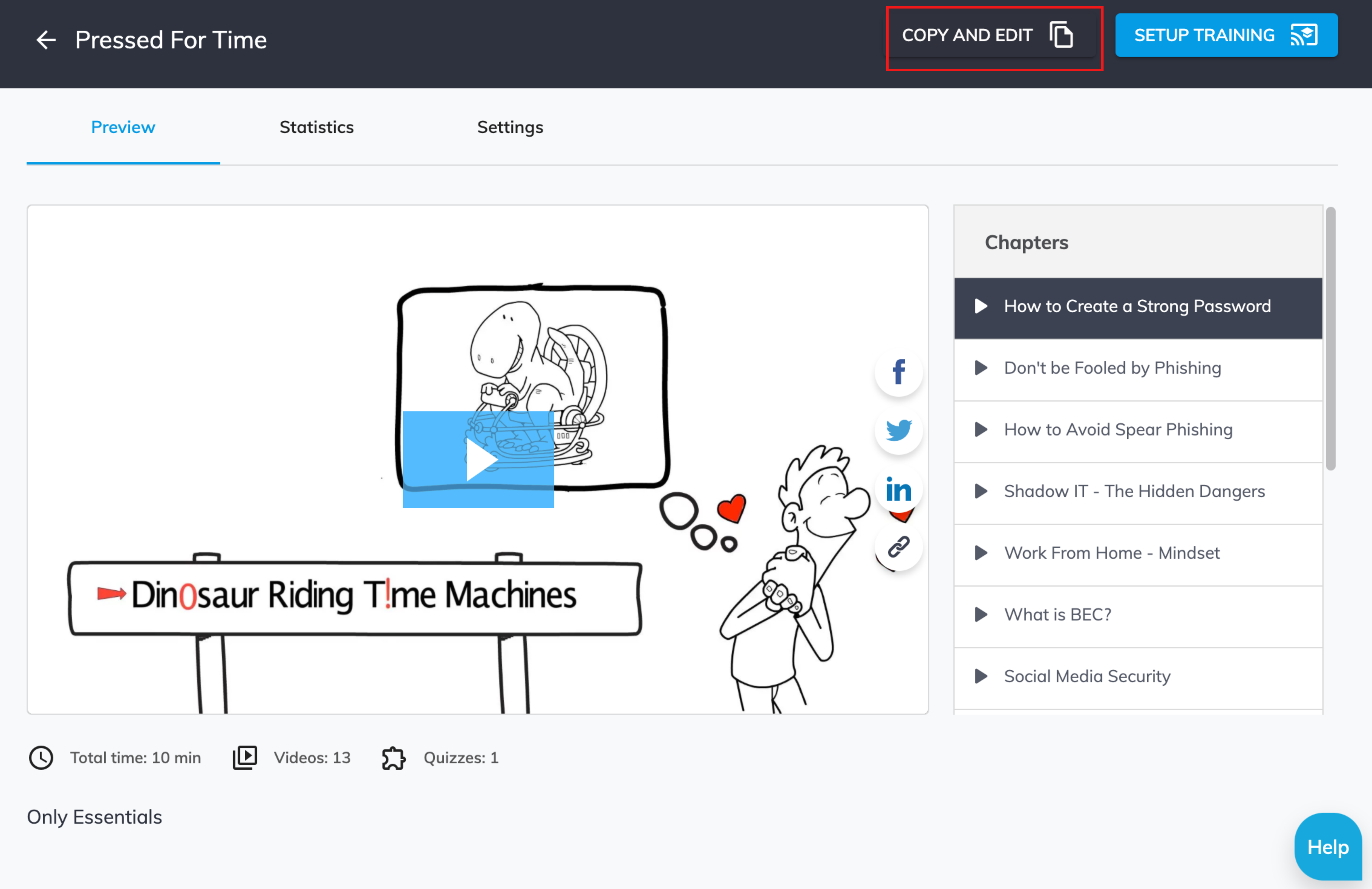Open the Statistics tab
The width and height of the screenshot is (1372, 889).
[x=316, y=127]
